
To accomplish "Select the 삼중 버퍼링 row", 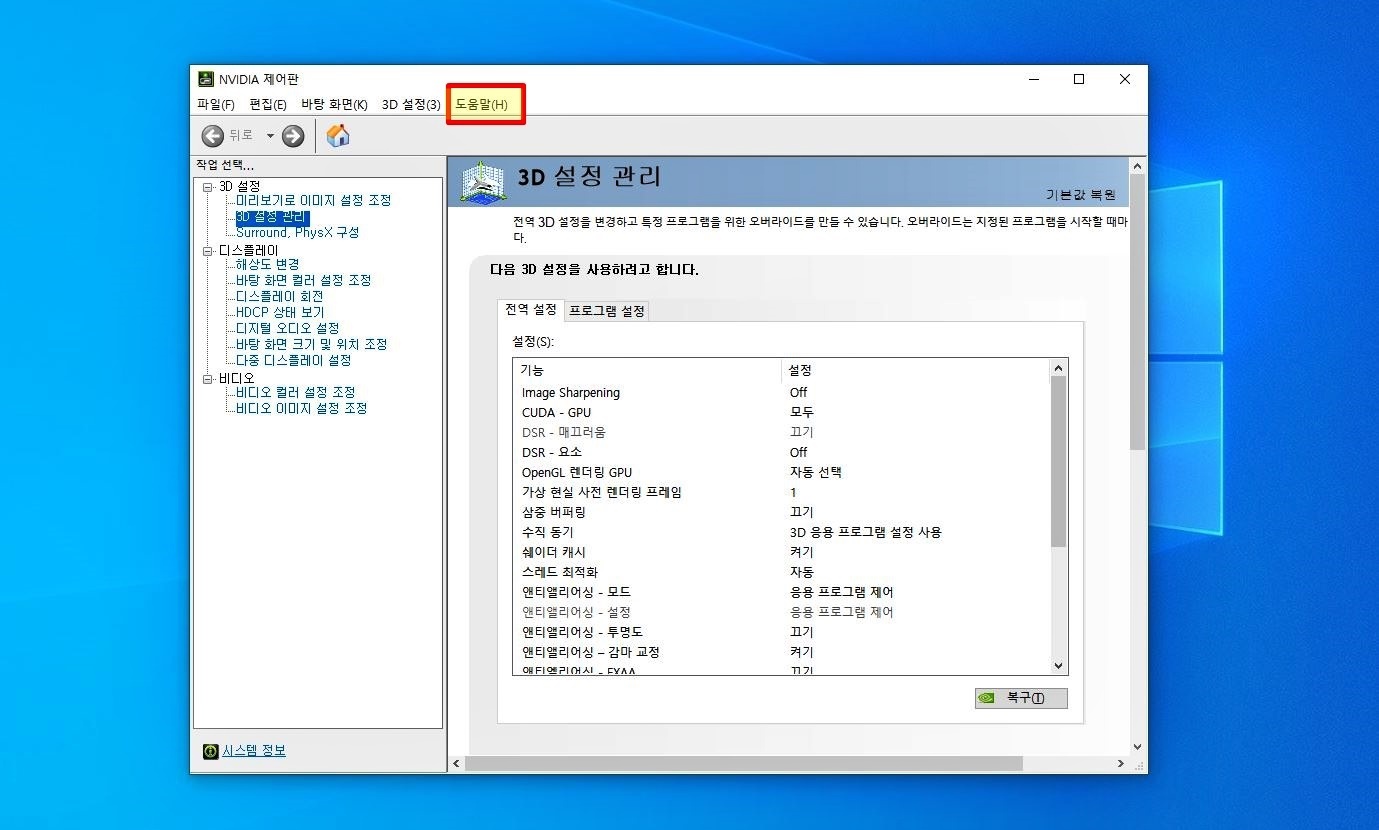I will click(x=782, y=512).
